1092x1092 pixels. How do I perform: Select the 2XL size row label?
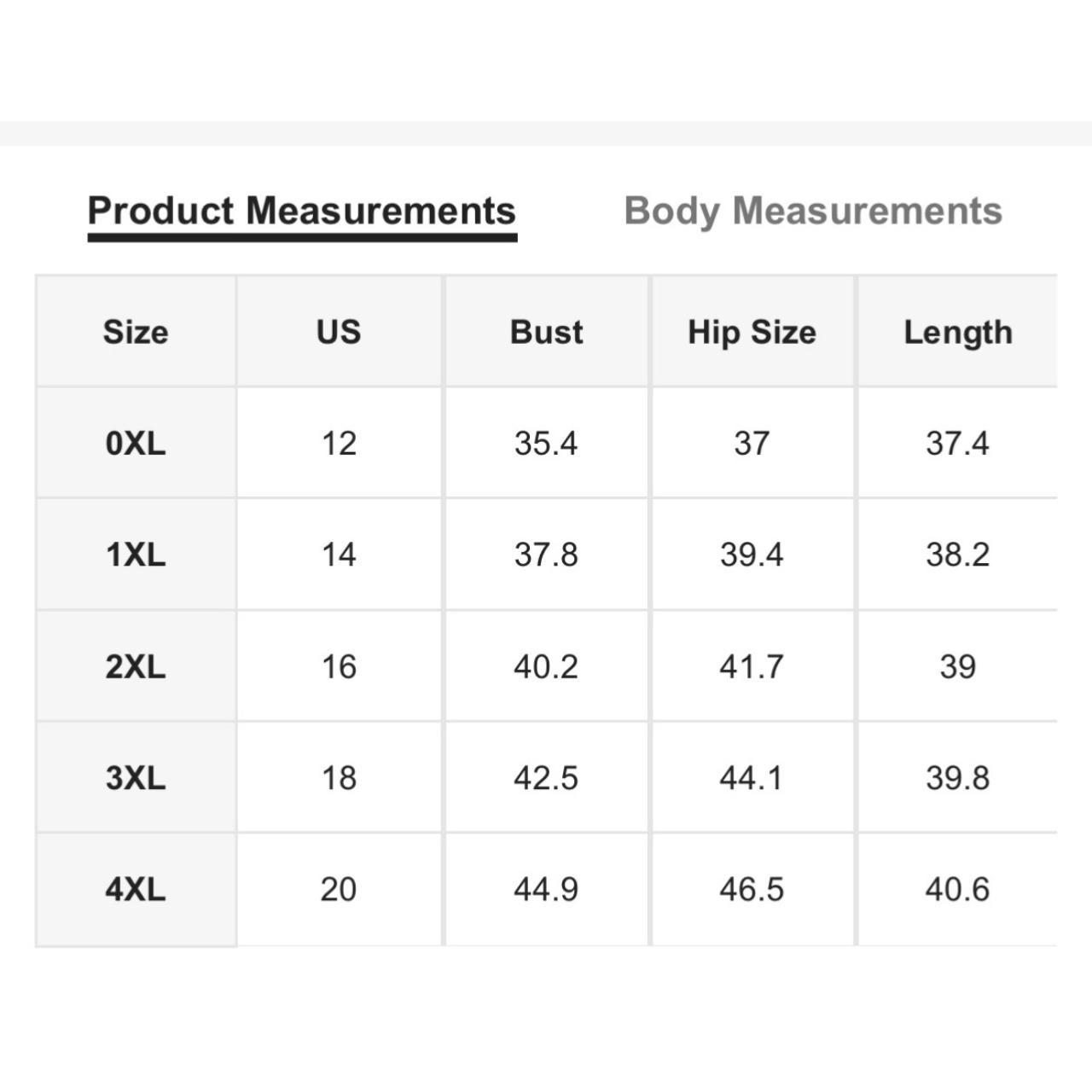[x=136, y=666]
